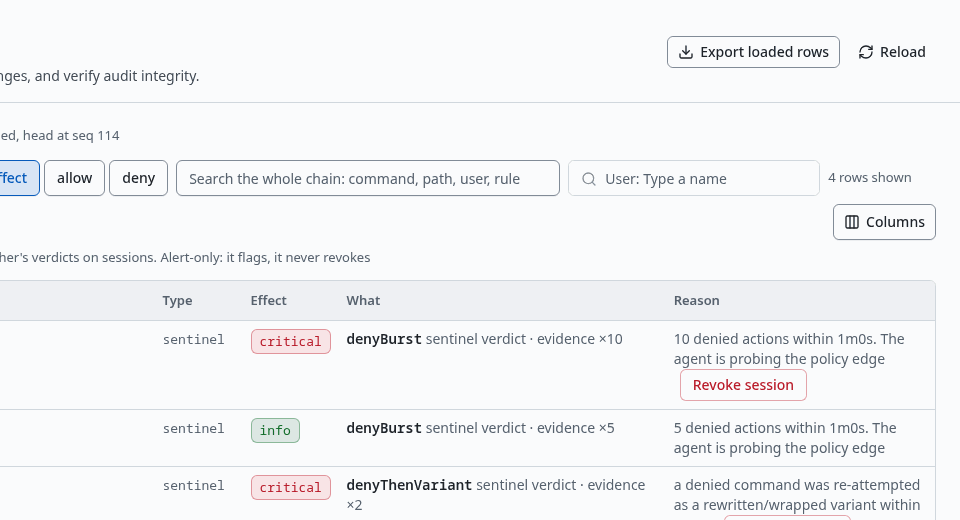
Task: Click the circular Reload arrows icon
Action: pyautogui.click(x=866, y=52)
